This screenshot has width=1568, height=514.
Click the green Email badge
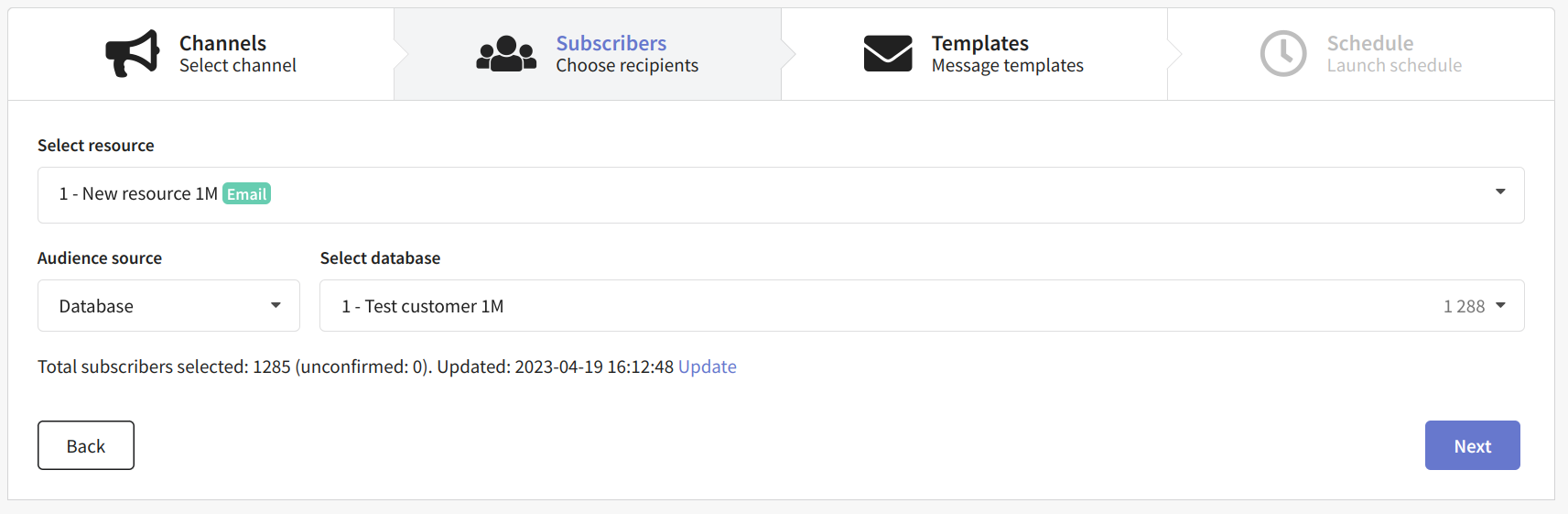pos(247,194)
